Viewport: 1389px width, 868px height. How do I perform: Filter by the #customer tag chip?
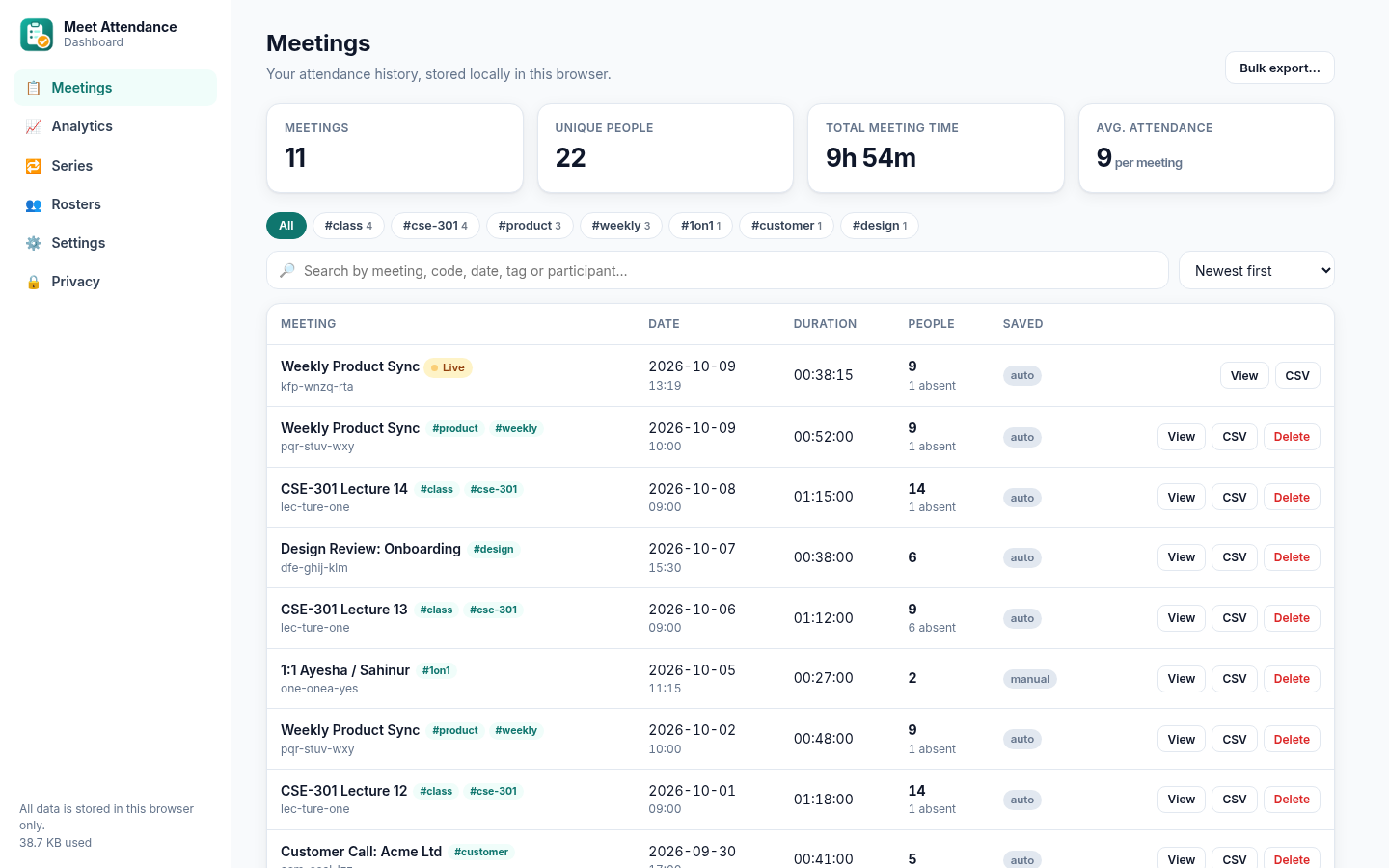786,226
